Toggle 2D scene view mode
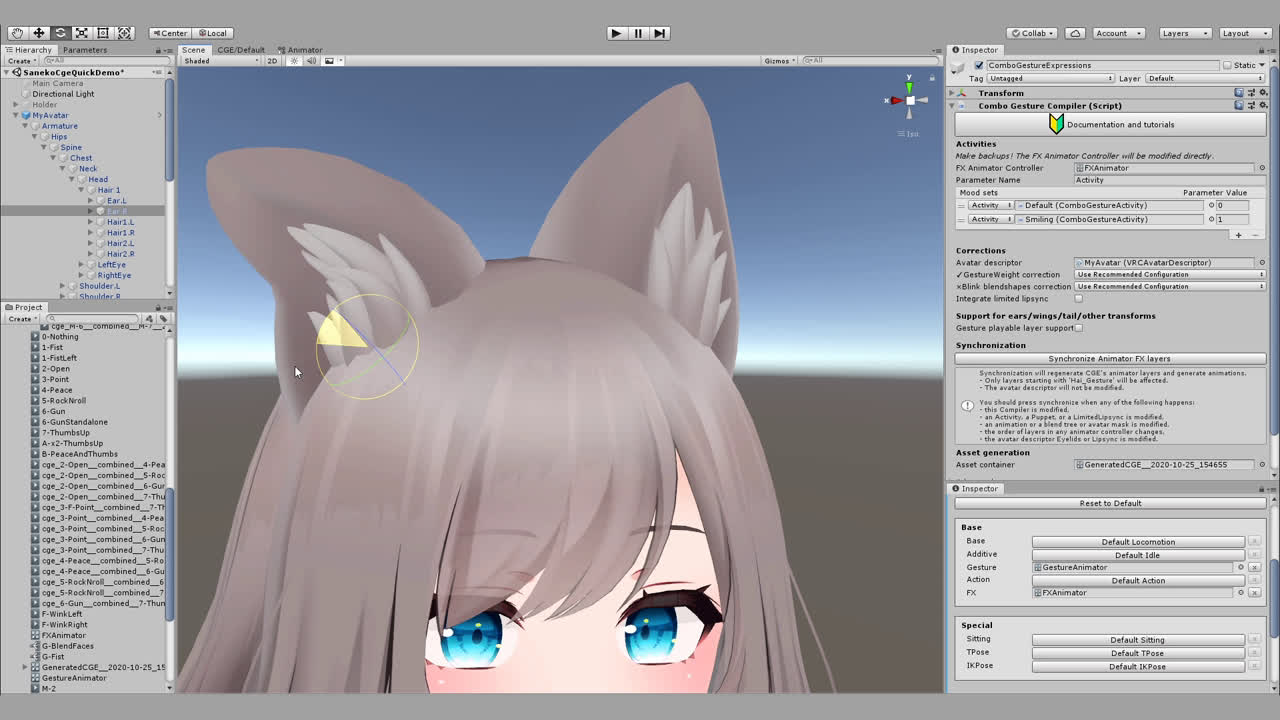This screenshot has height=720, width=1280. [272, 61]
